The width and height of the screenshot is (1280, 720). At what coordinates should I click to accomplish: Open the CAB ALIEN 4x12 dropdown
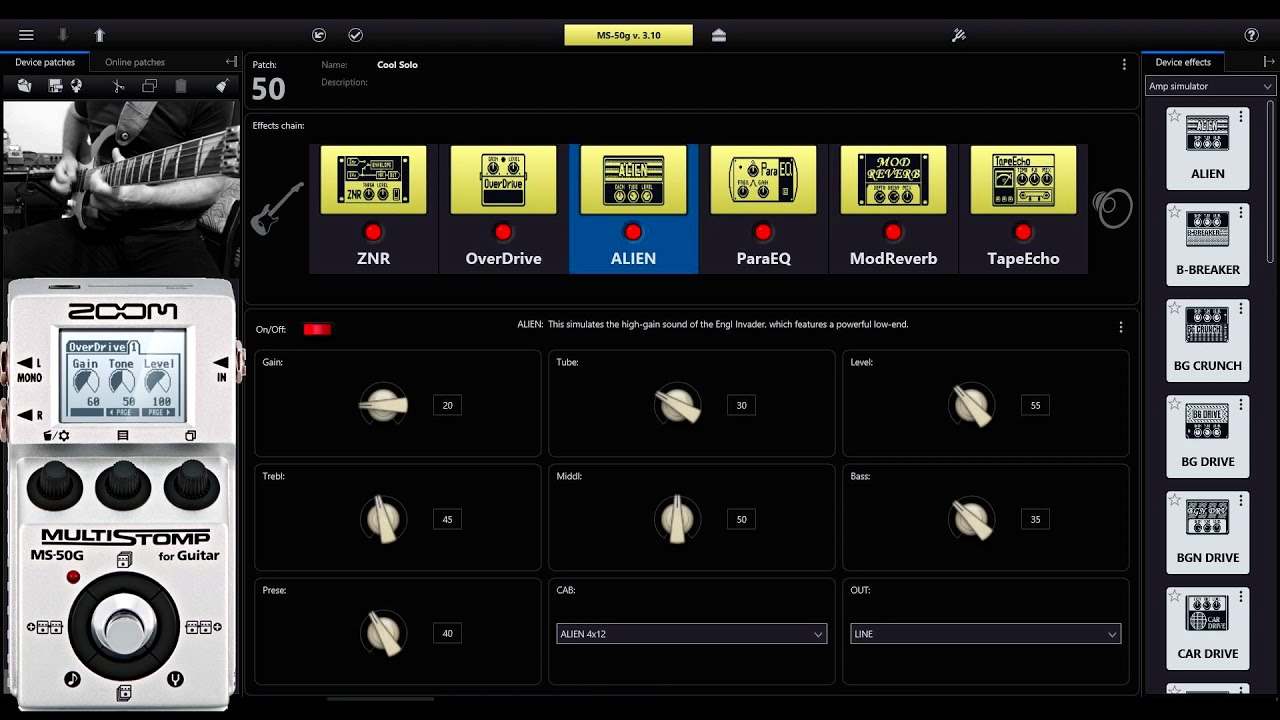coord(691,634)
